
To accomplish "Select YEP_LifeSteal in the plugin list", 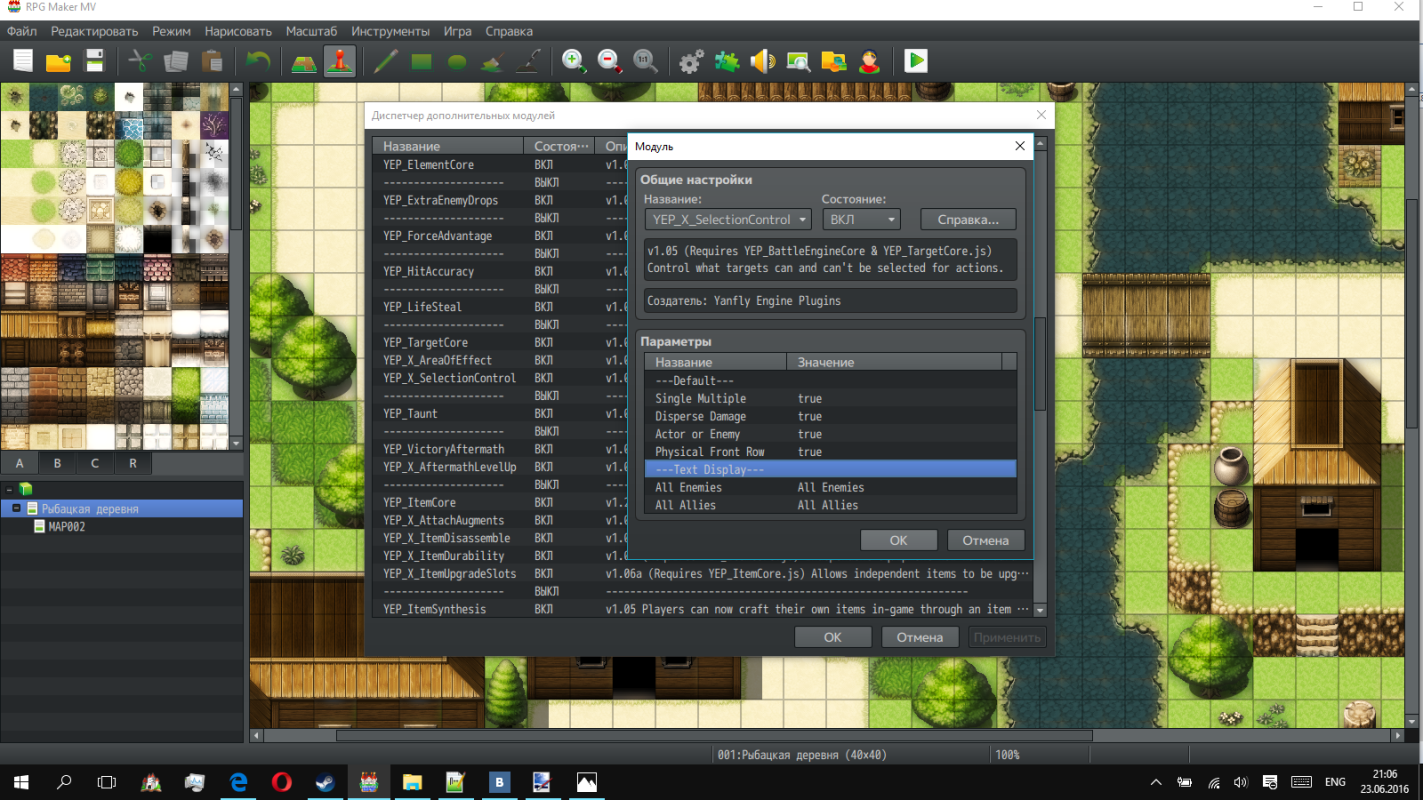I will [x=422, y=307].
